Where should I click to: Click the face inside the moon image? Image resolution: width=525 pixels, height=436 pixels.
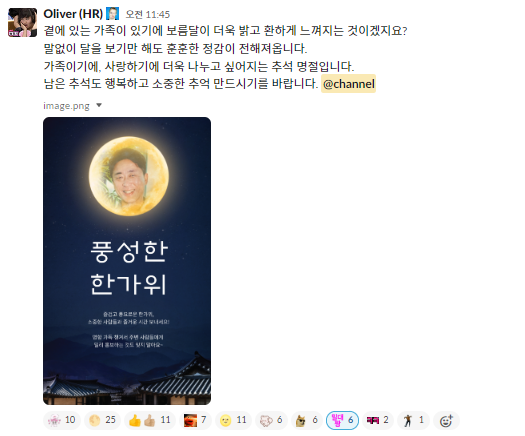[x=129, y=177]
